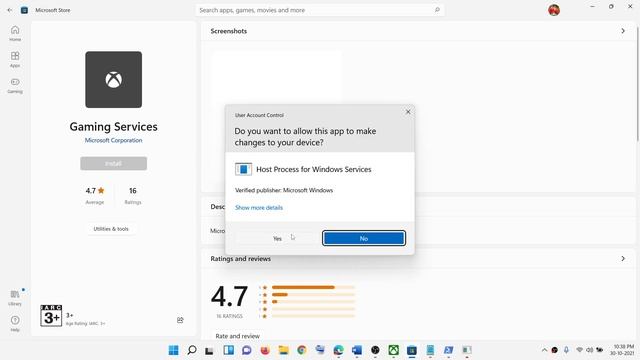Screen dimensions: 640x360
Task: Click the greyed Install button
Action: [113, 163]
